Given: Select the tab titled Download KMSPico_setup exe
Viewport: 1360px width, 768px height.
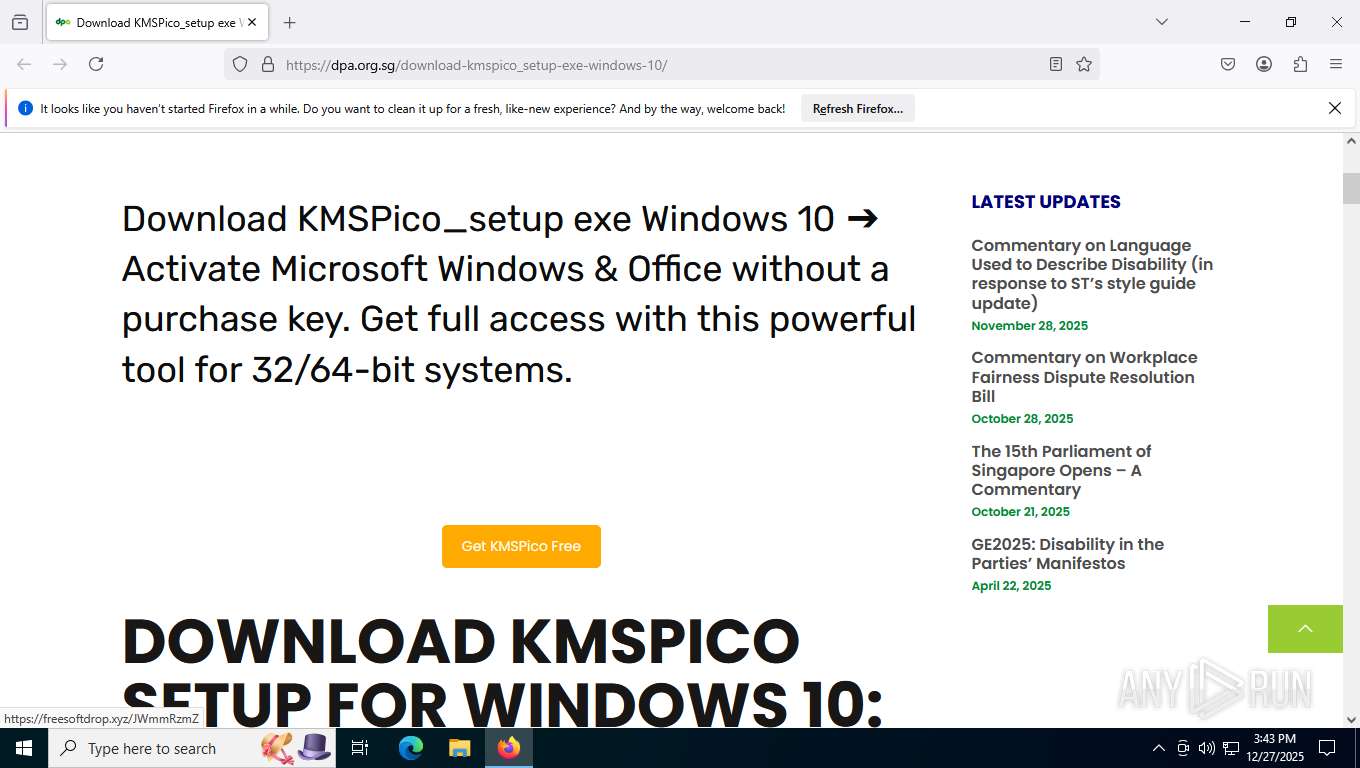Looking at the screenshot, I should (157, 22).
